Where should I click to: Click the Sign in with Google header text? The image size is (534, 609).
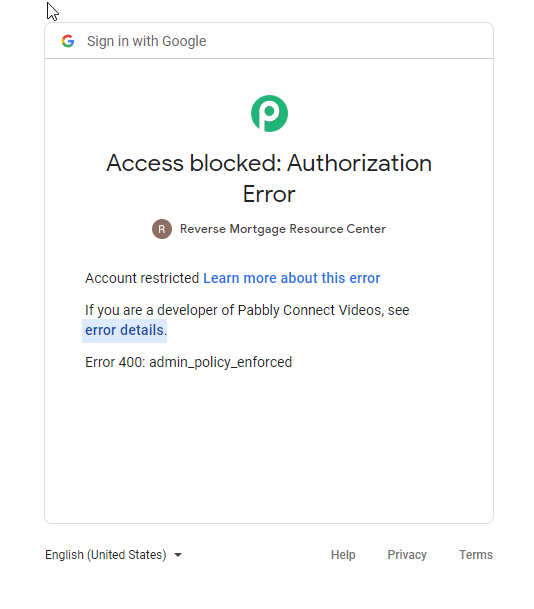tap(146, 41)
